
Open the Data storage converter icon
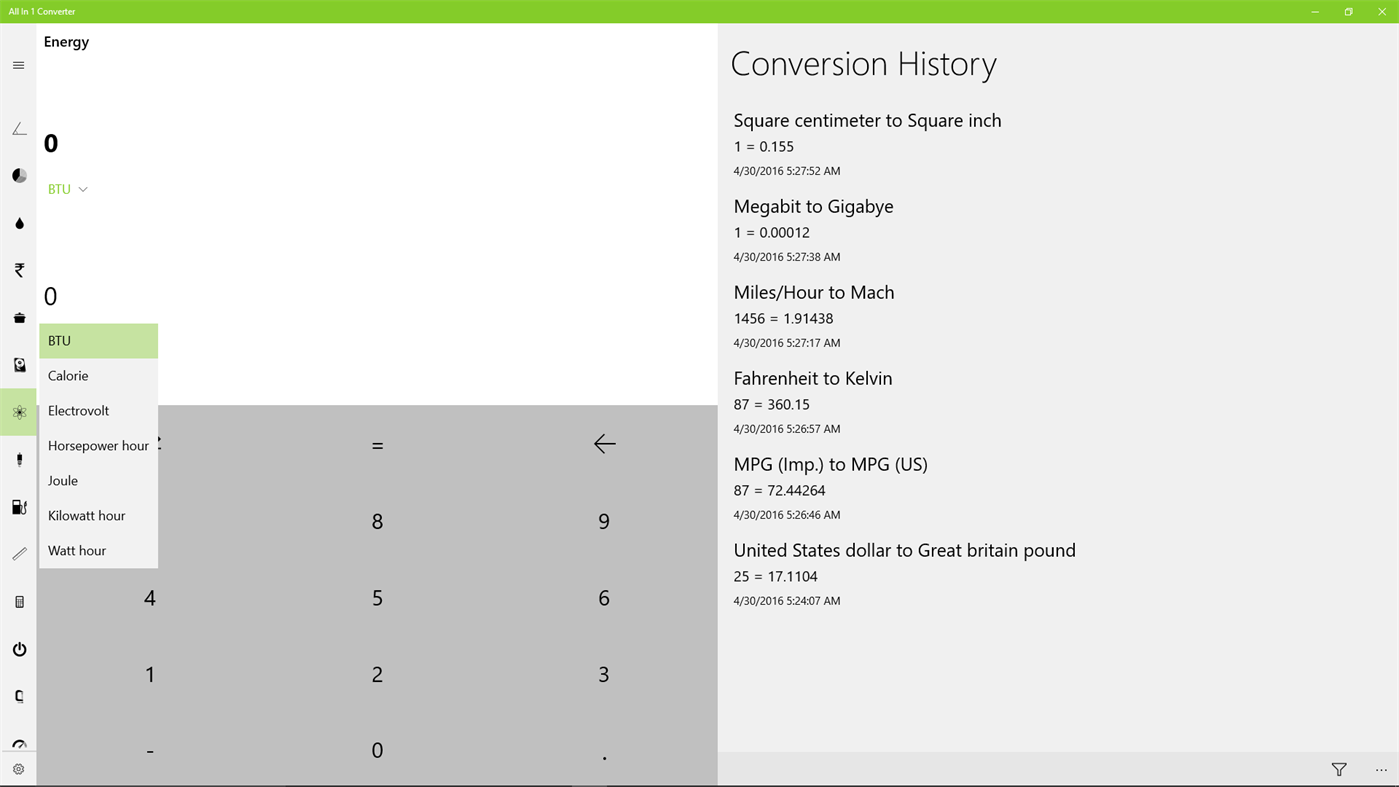tap(18, 363)
